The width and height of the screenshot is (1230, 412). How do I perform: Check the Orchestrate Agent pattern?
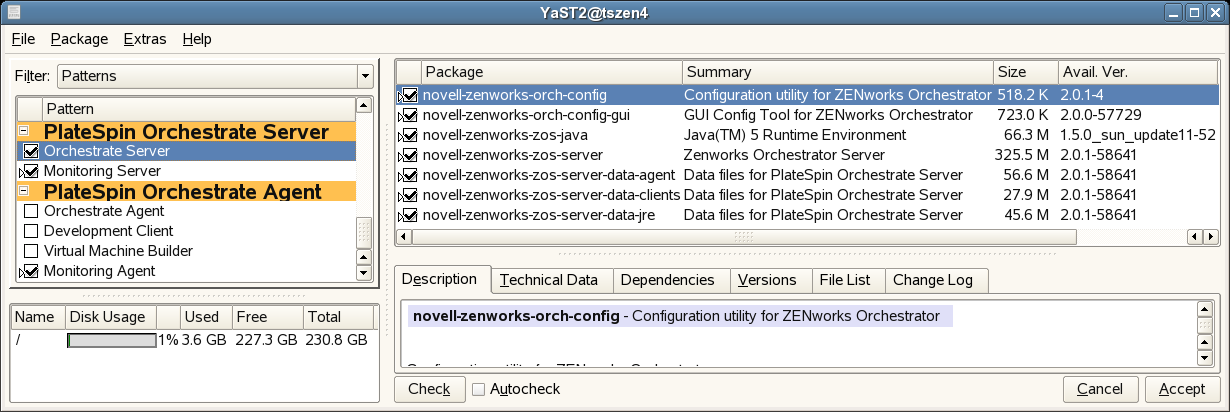click(x=31, y=211)
